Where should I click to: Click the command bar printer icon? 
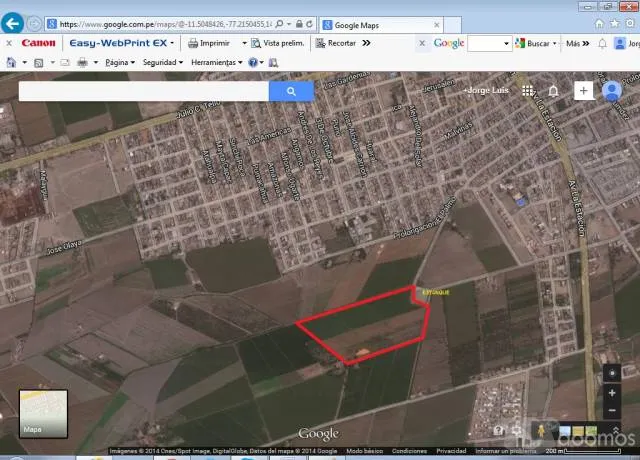82,62
